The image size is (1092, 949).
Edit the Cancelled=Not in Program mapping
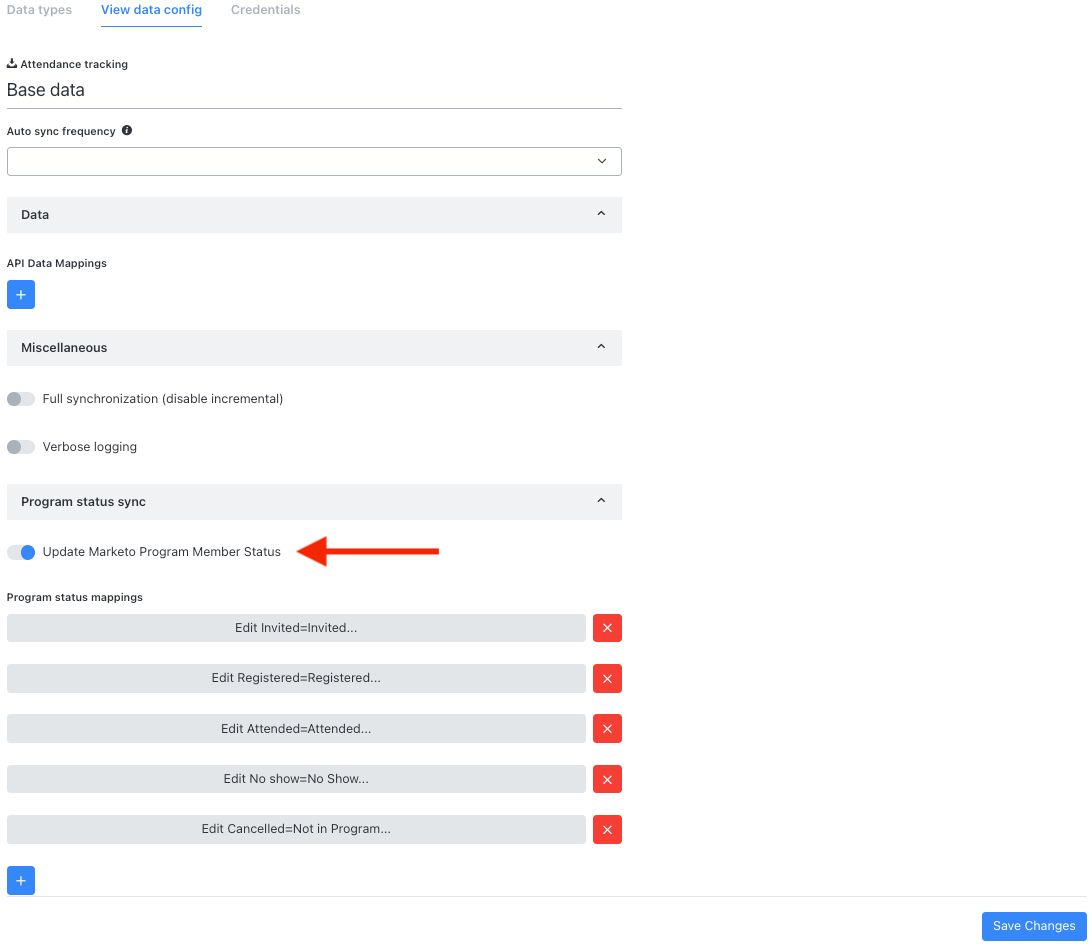(296, 829)
